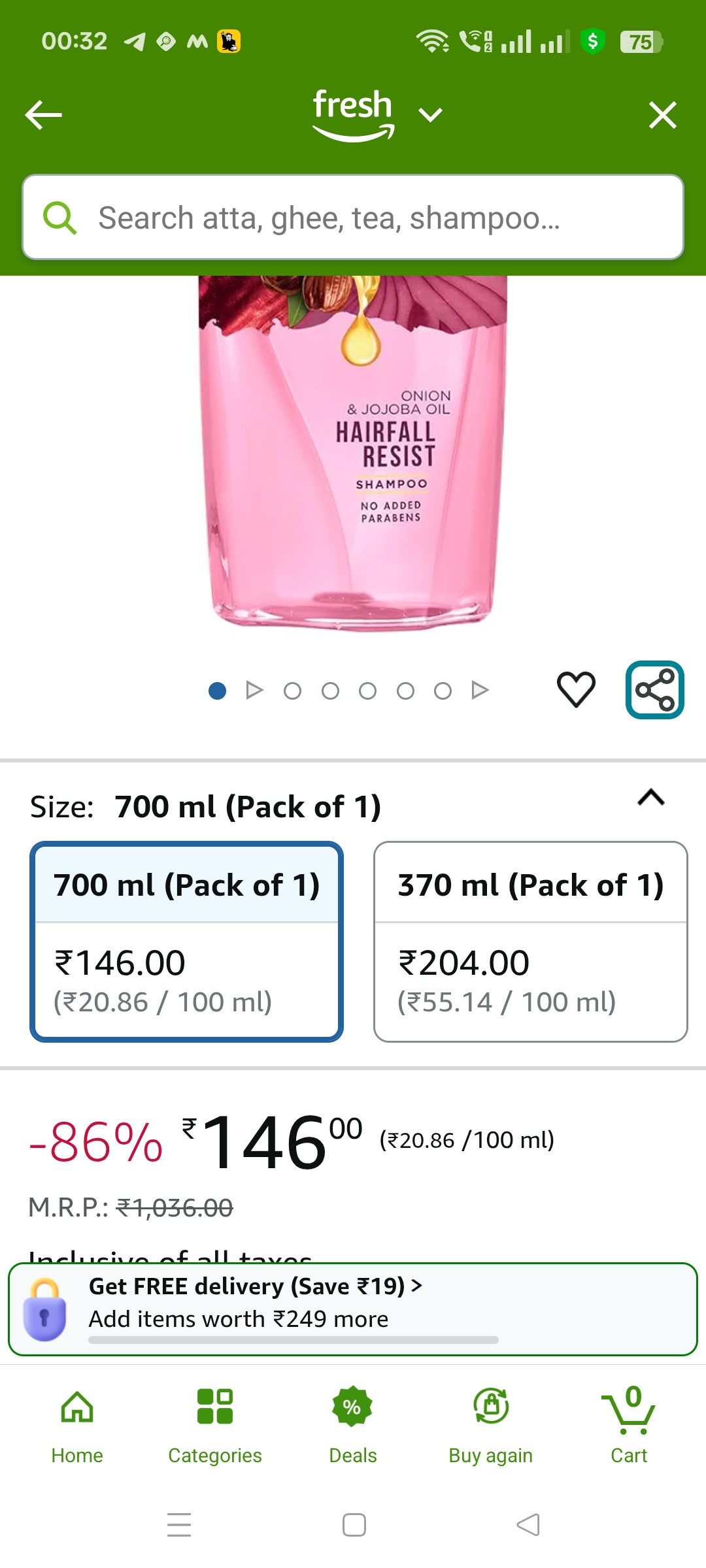
Task: Collapse the Size options chevron
Action: click(x=651, y=798)
